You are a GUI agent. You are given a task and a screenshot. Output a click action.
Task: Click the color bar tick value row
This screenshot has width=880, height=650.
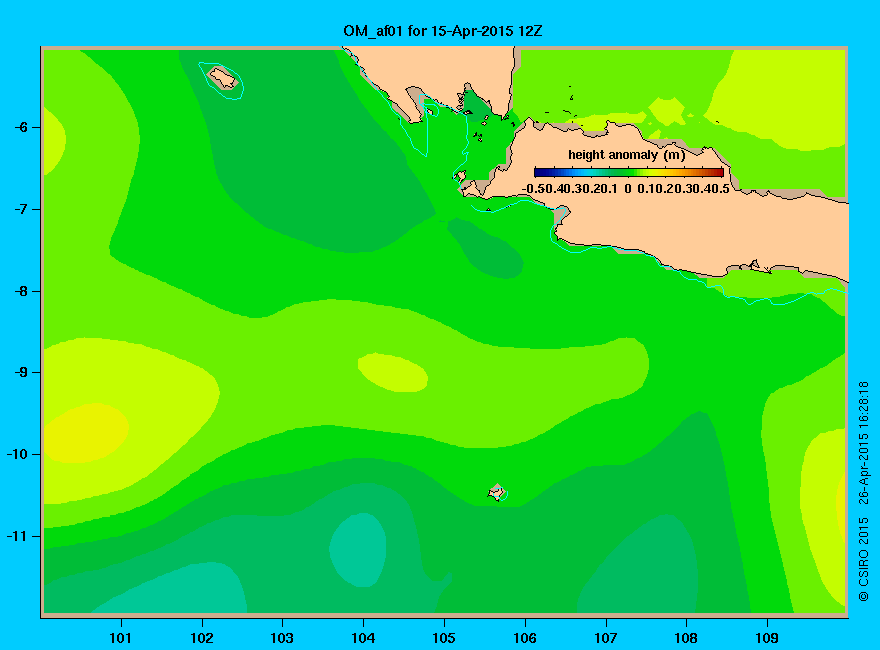(x=626, y=189)
